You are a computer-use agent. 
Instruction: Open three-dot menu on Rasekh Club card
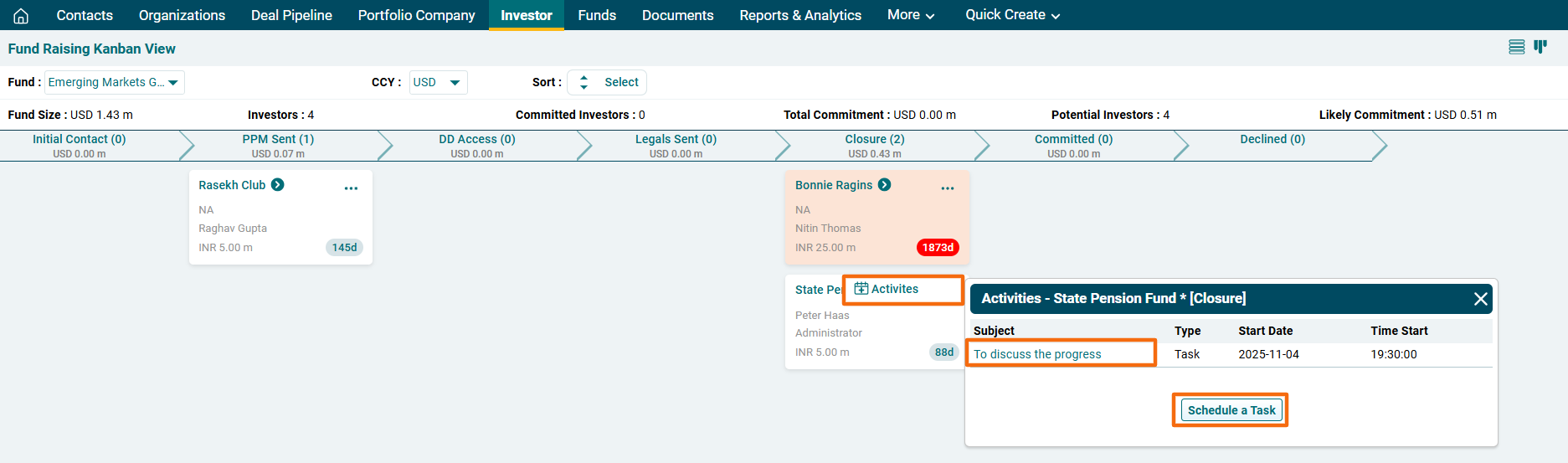(x=351, y=188)
